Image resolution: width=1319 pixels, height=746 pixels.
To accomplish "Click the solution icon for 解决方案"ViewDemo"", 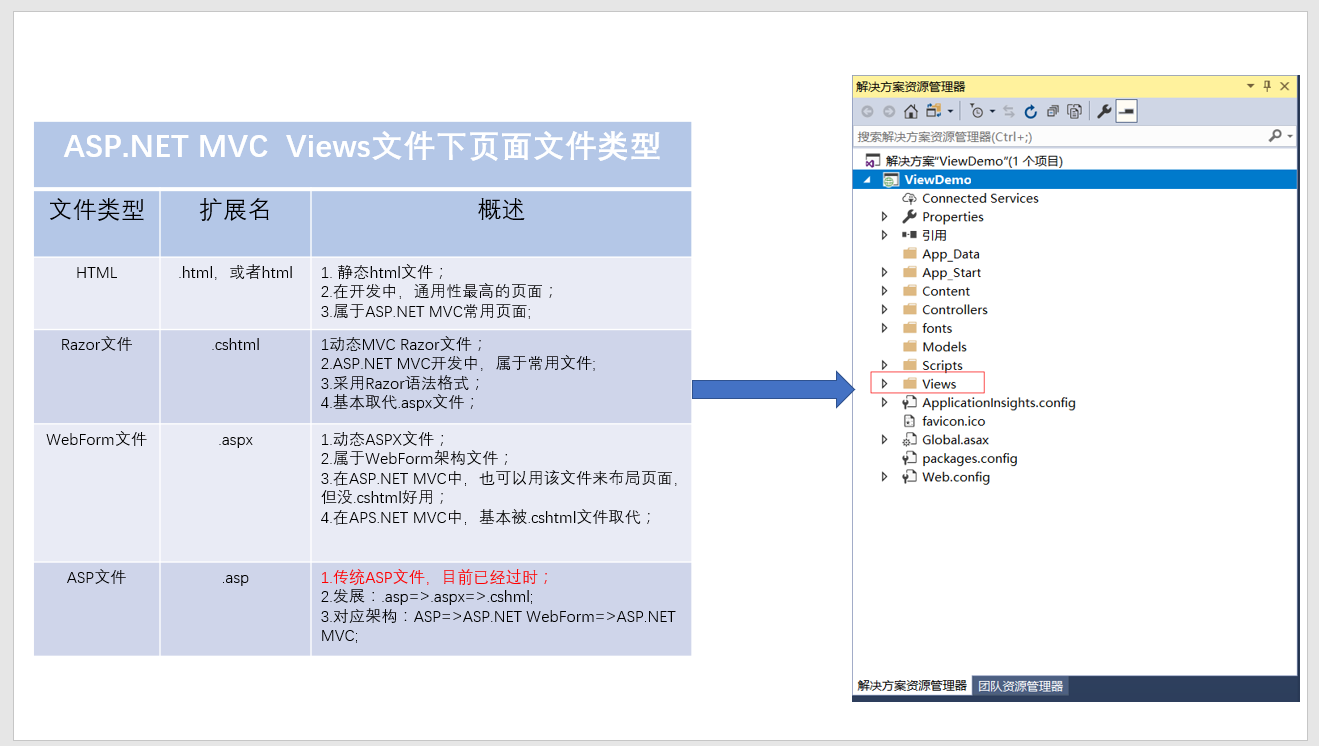I will point(873,161).
